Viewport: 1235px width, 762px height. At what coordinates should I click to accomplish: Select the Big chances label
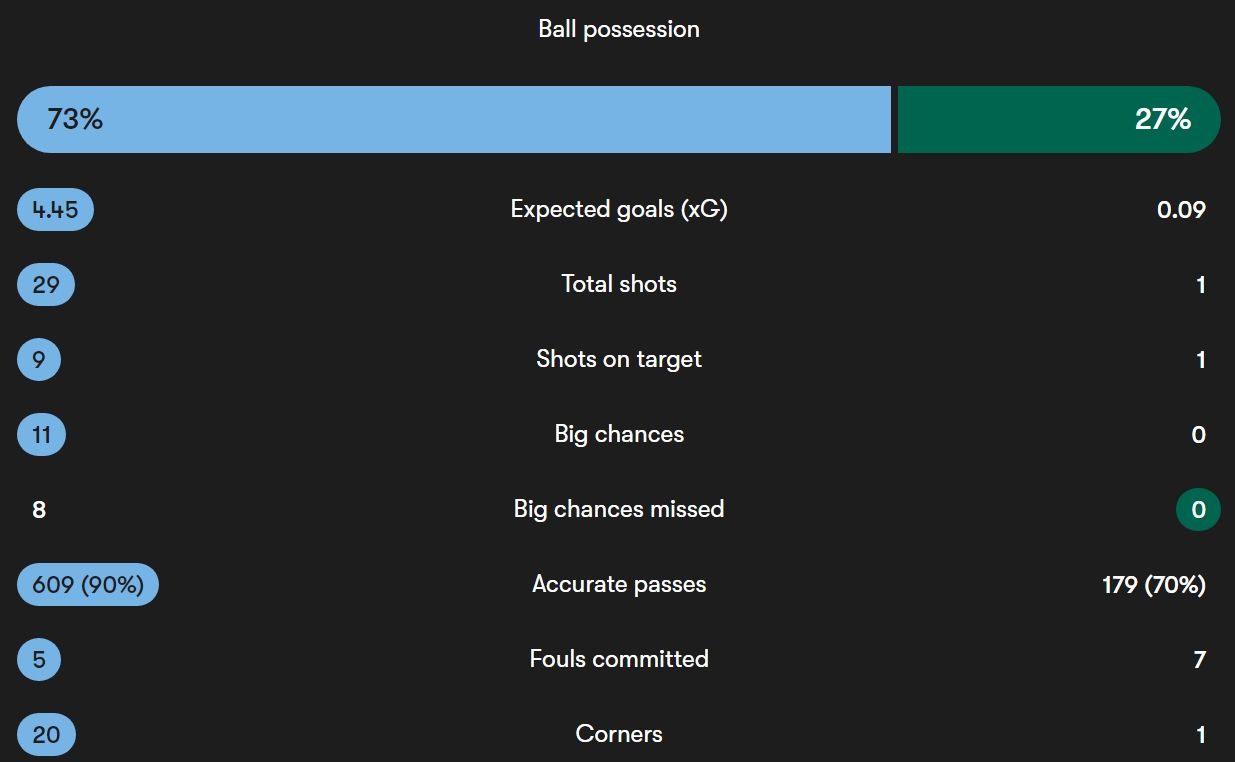coord(619,434)
